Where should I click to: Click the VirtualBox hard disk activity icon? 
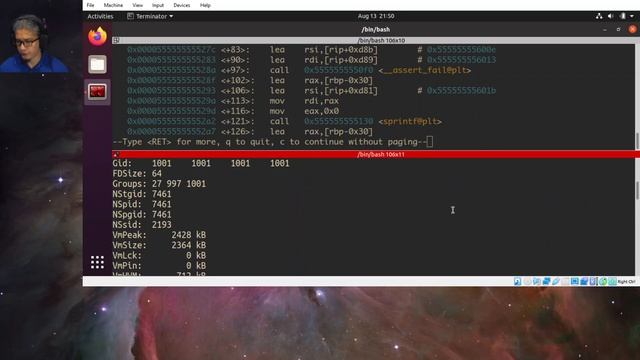point(518,281)
